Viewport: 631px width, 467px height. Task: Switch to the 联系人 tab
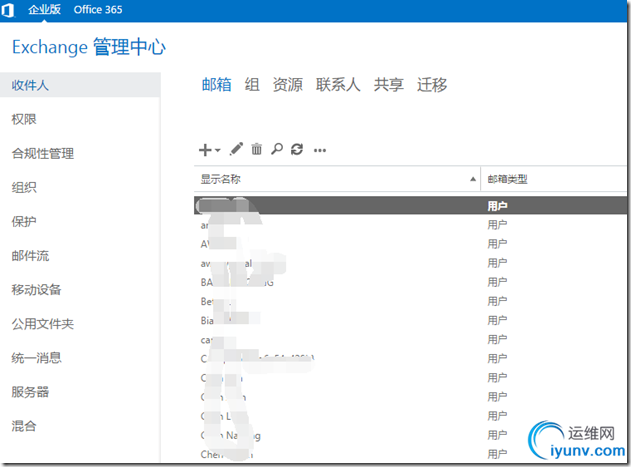coord(338,85)
